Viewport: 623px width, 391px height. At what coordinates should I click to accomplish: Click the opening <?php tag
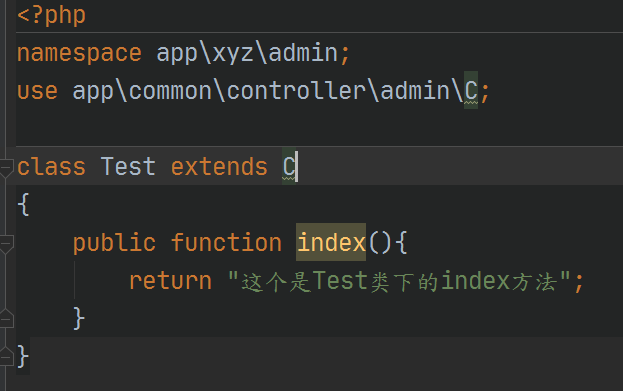[x=51, y=16]
